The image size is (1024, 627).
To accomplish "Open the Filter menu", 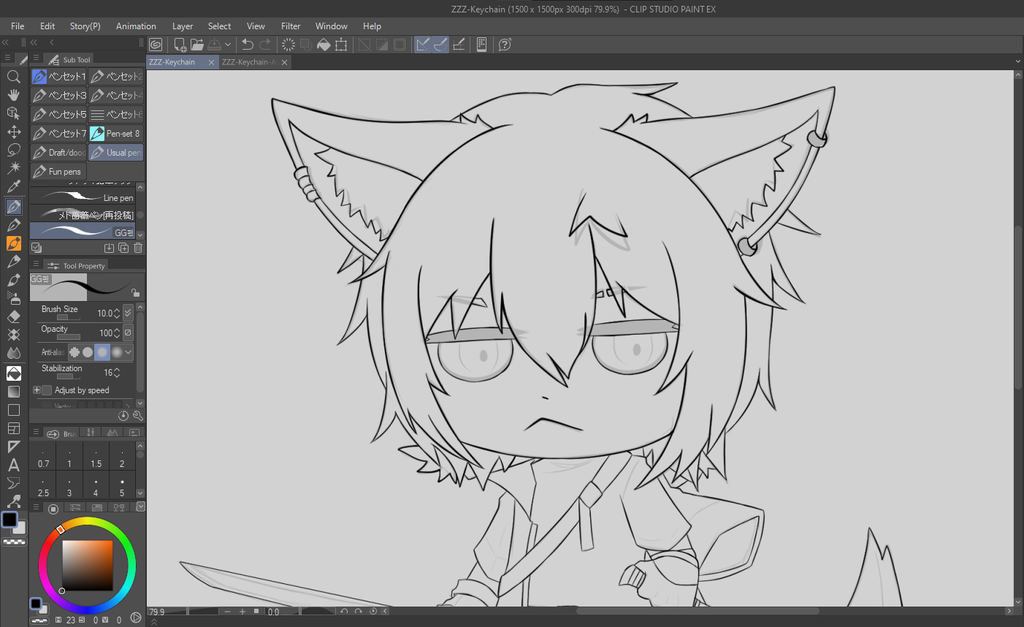I will [x=291, y=26].
